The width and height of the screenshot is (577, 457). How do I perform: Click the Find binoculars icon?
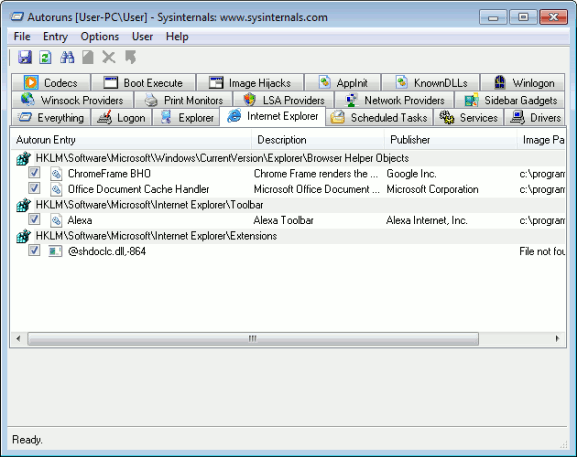coord(67,57)
